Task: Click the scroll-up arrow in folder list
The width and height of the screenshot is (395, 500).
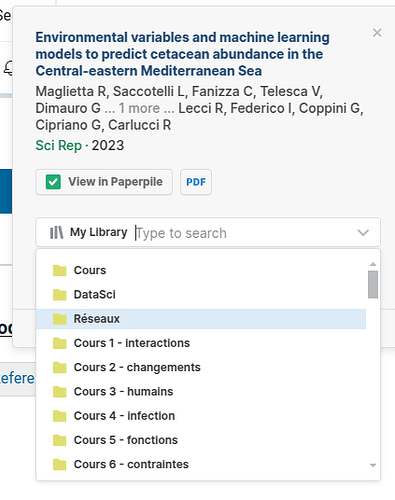Action: [x=373, y=264]
